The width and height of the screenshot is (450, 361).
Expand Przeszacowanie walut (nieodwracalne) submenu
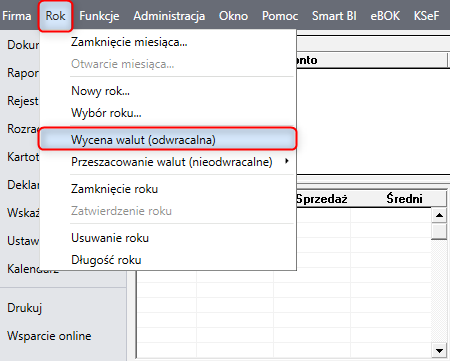point(167,162)
